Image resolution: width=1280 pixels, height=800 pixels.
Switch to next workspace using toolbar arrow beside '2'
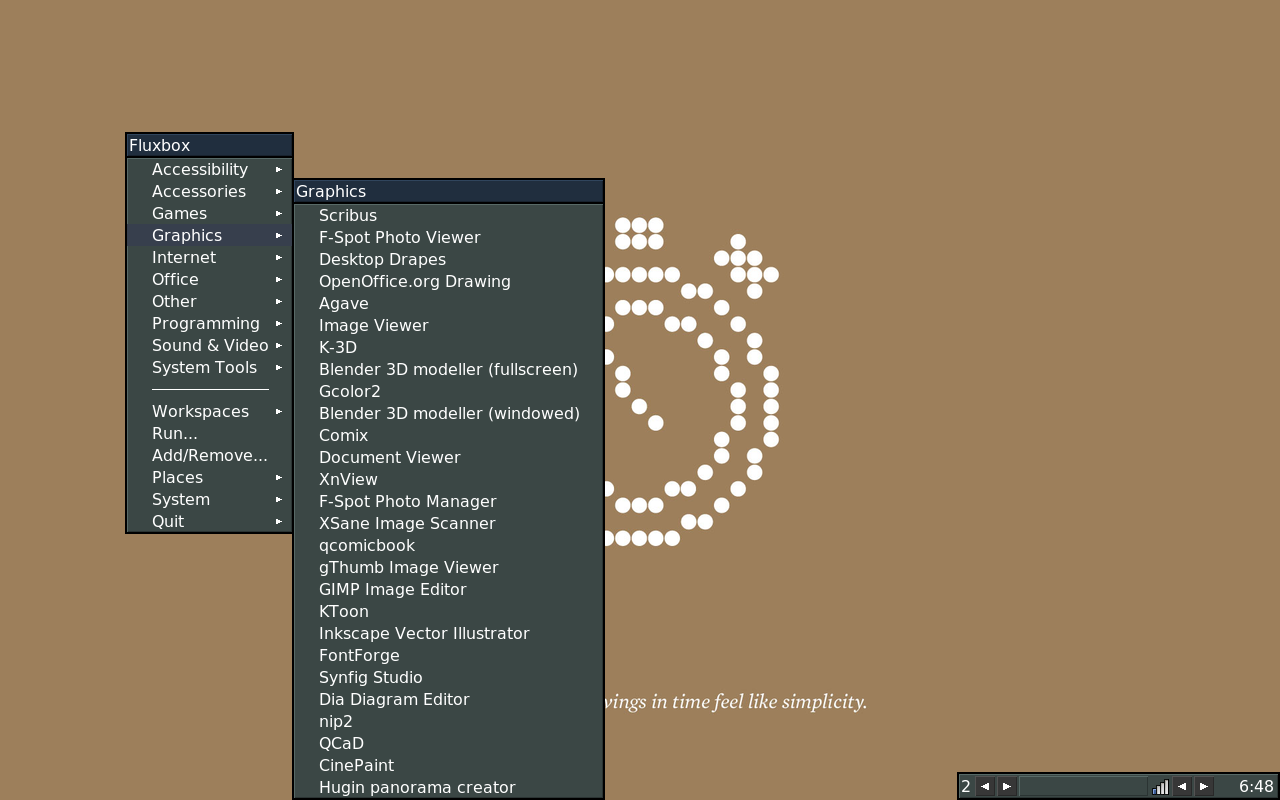coord(1007,786)
